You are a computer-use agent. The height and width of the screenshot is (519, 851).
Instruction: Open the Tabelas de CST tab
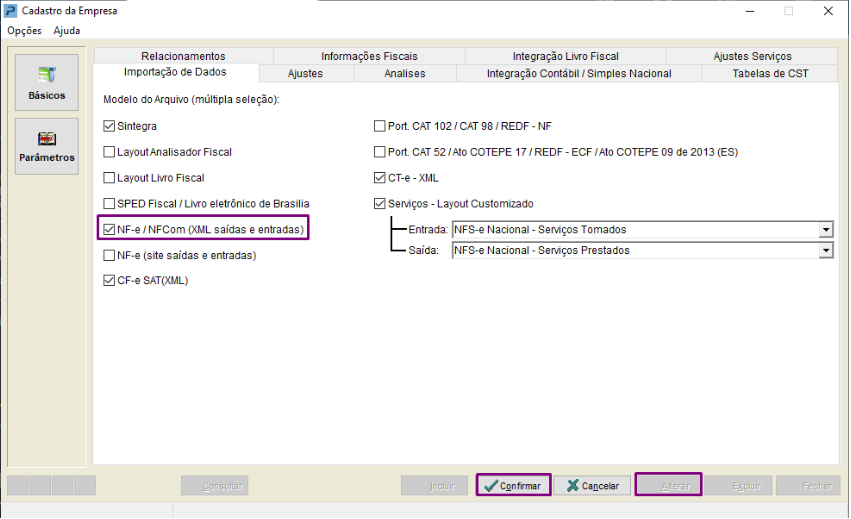[x=770, y=73]
